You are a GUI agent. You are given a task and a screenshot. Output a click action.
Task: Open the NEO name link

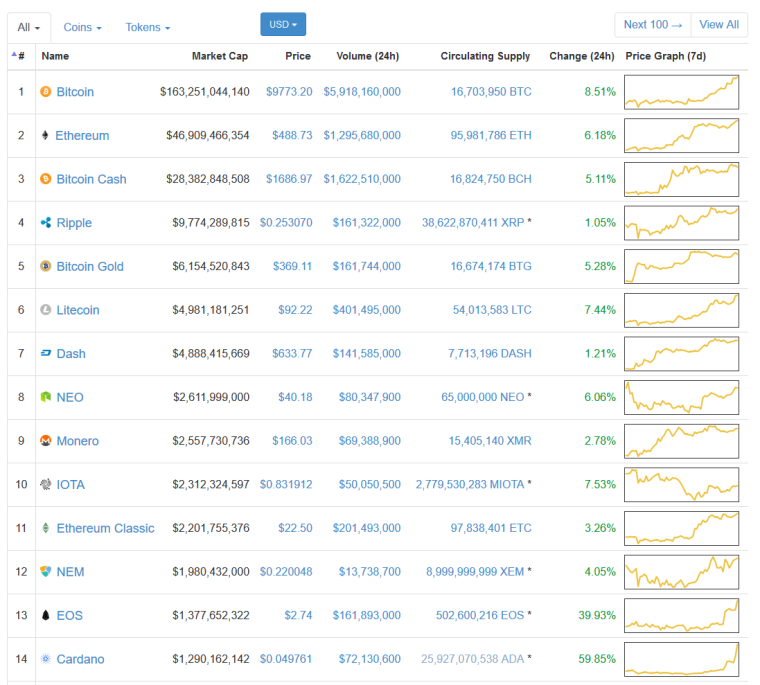pyautogui.click(x=70, y=397)
